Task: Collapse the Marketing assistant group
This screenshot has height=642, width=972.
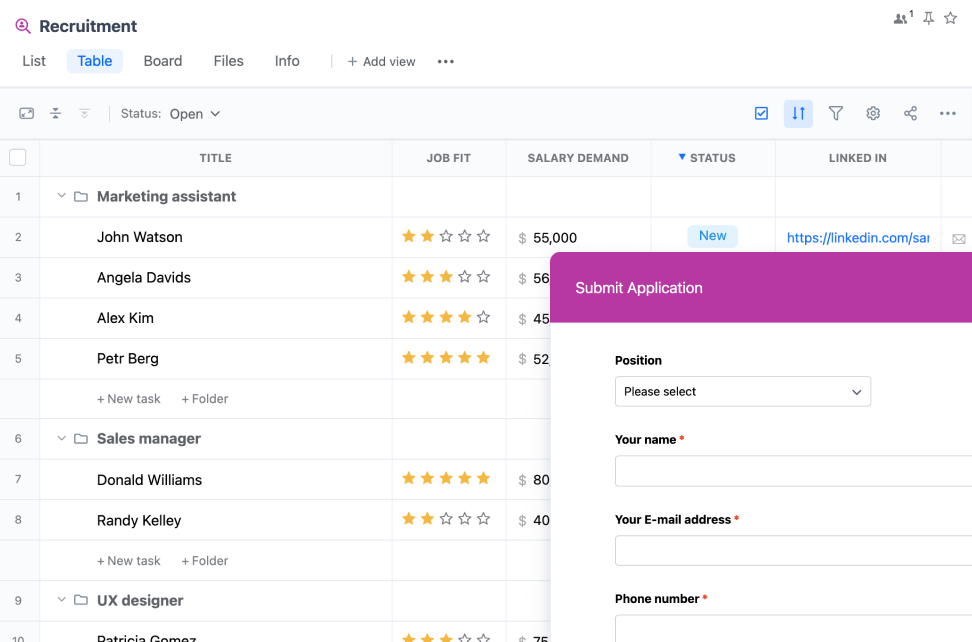Action: 61,196
